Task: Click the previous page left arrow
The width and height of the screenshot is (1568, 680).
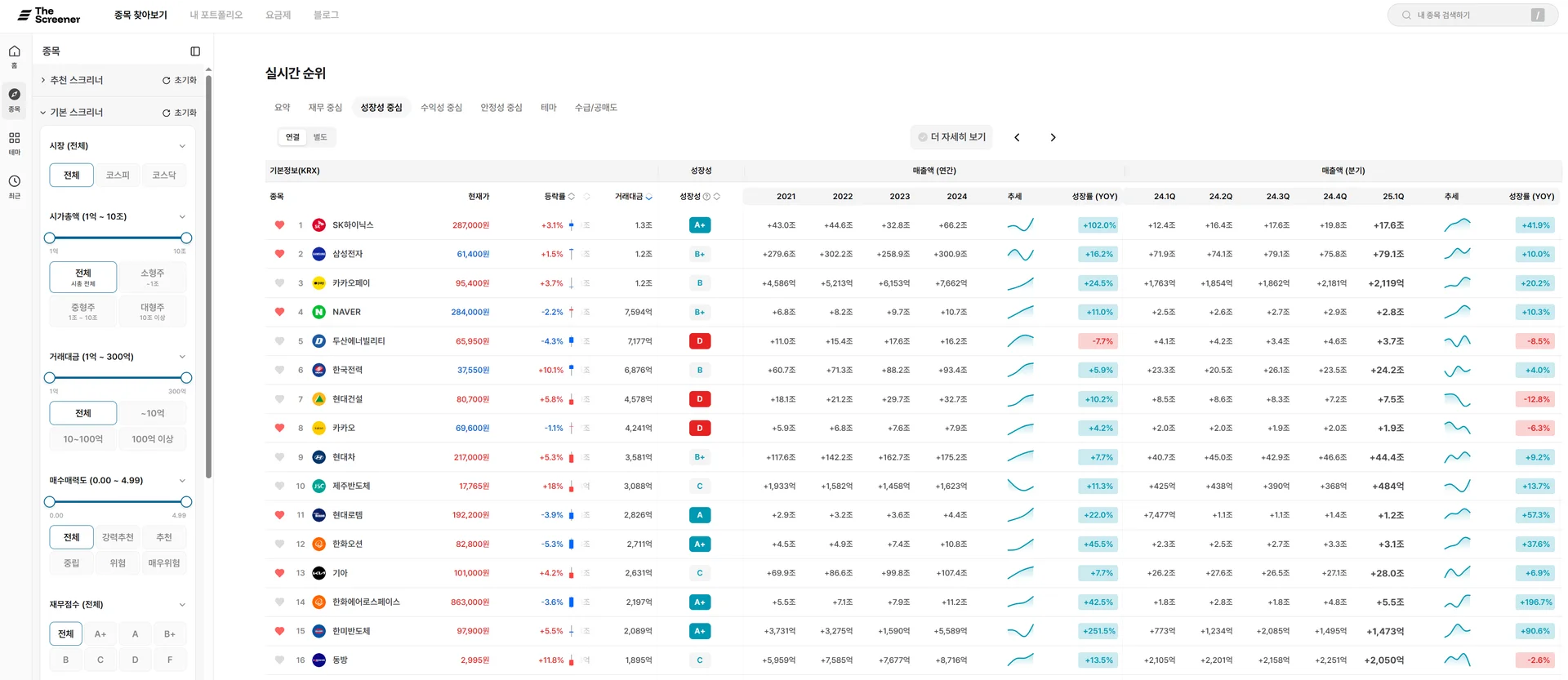Action: [1017, 137]
